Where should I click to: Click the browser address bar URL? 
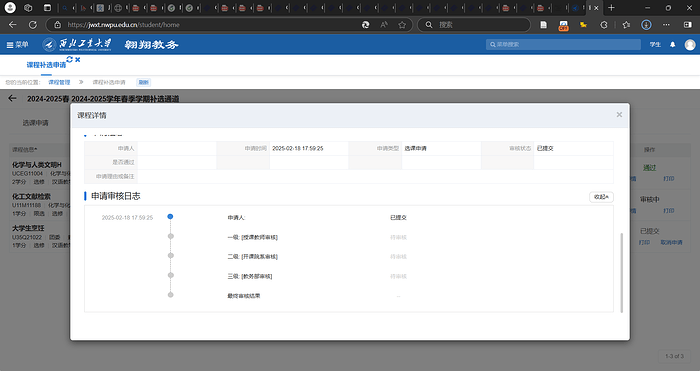[123, 25]
